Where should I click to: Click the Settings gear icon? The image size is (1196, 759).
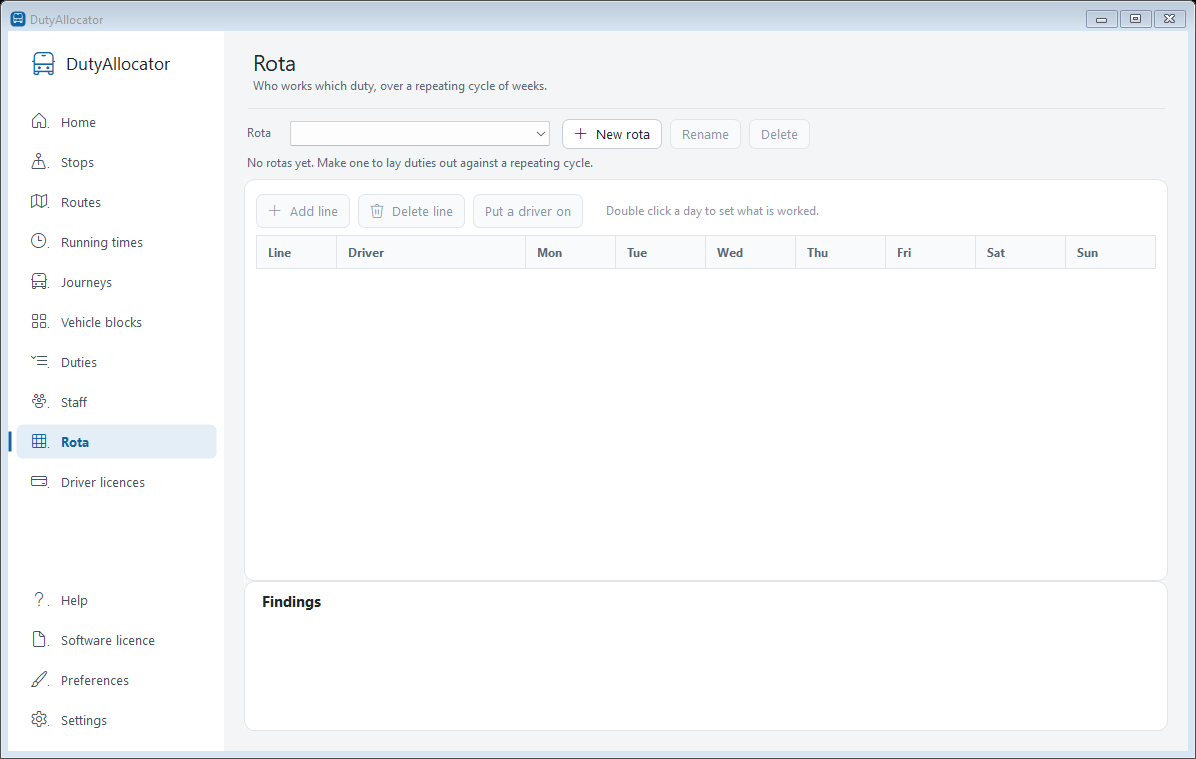click(40, 719)
